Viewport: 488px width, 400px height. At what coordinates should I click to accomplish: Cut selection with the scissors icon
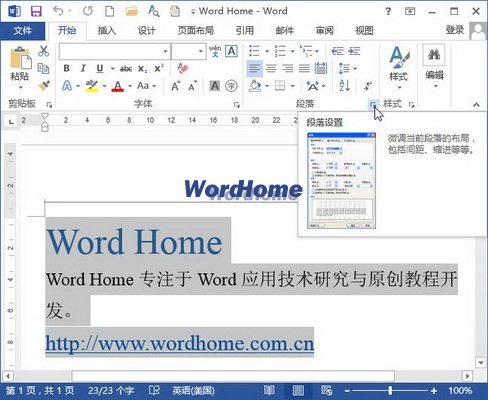click(x=43, y=51)
